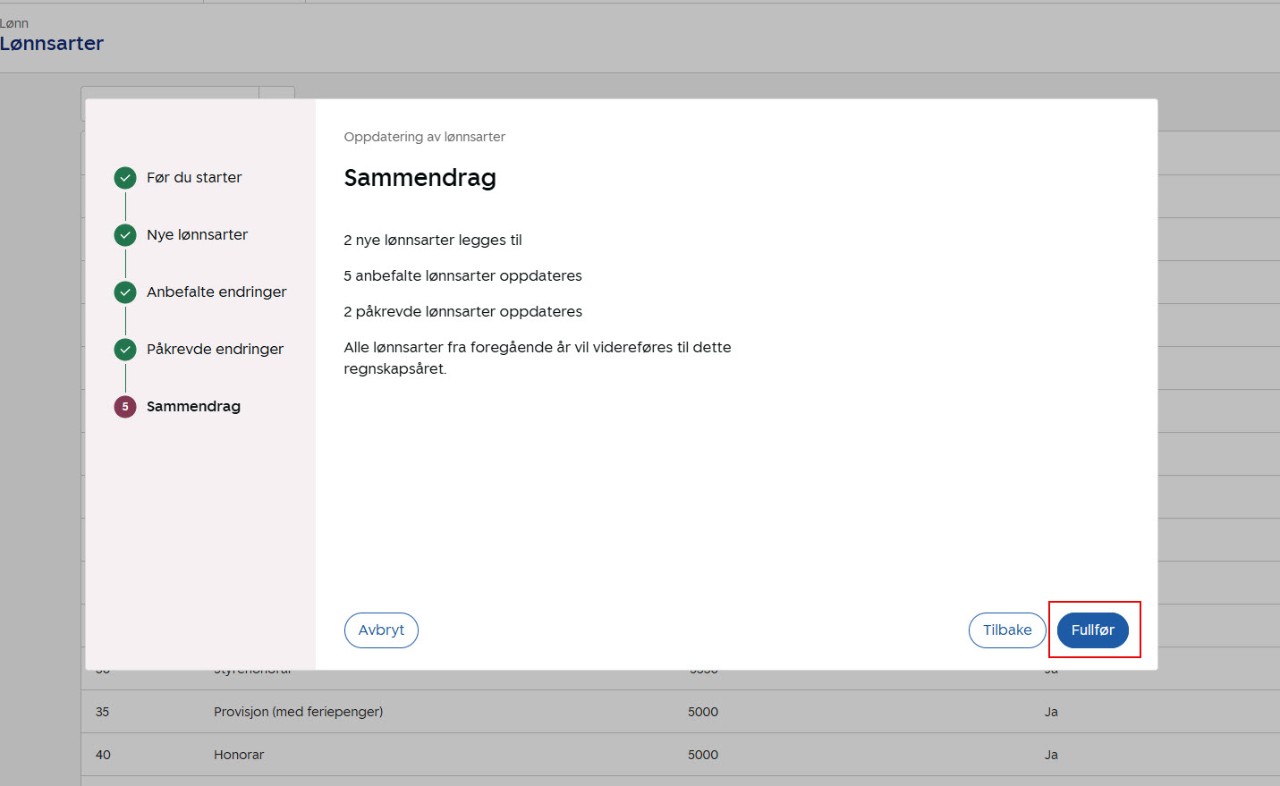Open the Nye lønnsarter step label
Viewport: 1280px width, 786px height.
point(197,235)
